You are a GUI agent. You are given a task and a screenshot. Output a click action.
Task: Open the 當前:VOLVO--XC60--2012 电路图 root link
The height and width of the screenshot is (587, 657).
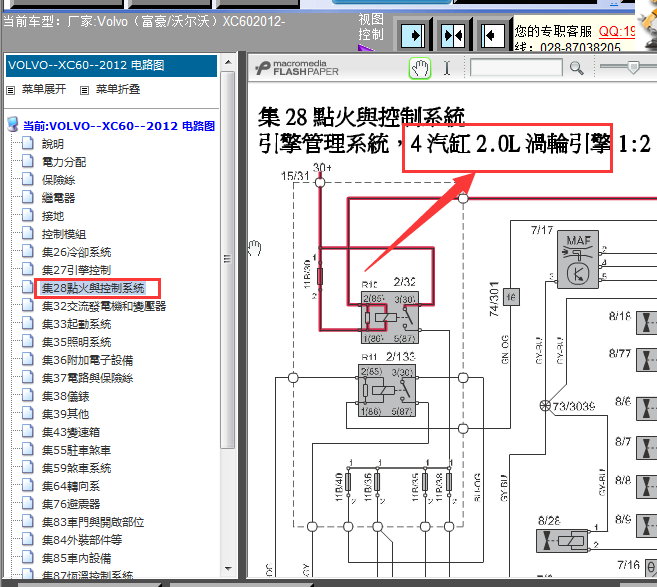(x=119, y=126)
